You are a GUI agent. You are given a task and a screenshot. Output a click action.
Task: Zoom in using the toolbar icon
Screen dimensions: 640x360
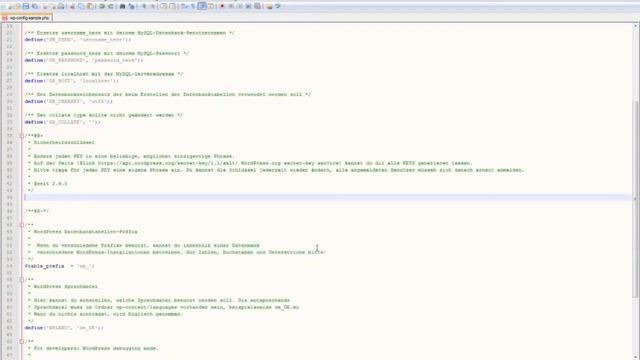pos(144,6)
